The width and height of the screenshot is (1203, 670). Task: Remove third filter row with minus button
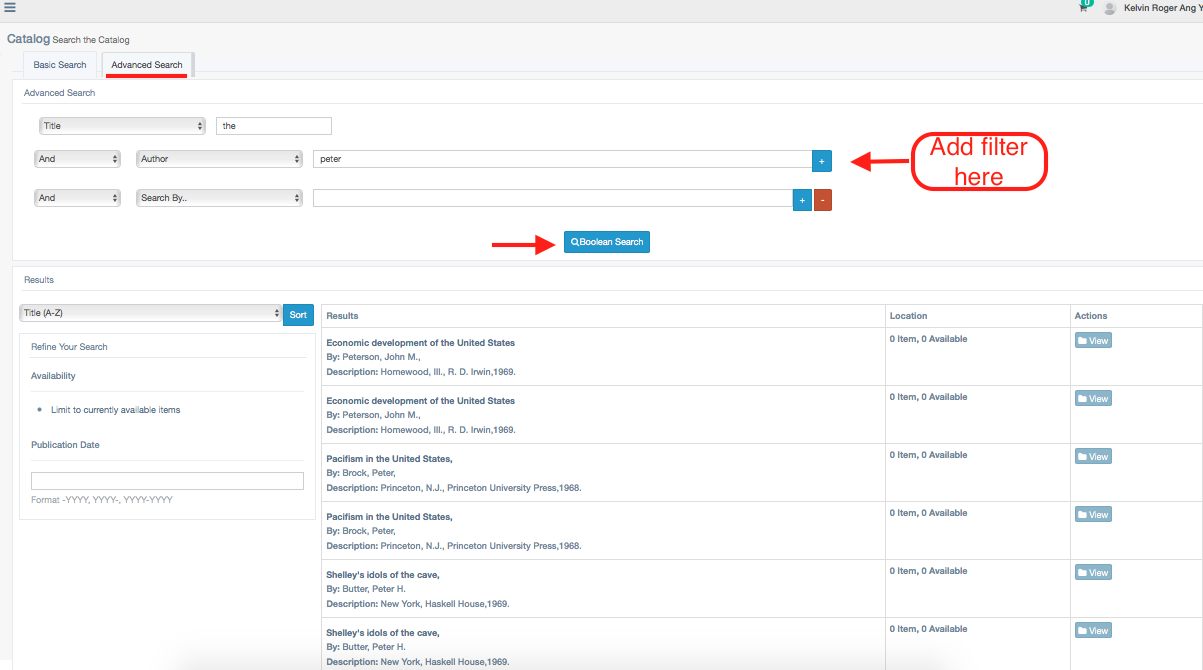[x=823, y=200]
